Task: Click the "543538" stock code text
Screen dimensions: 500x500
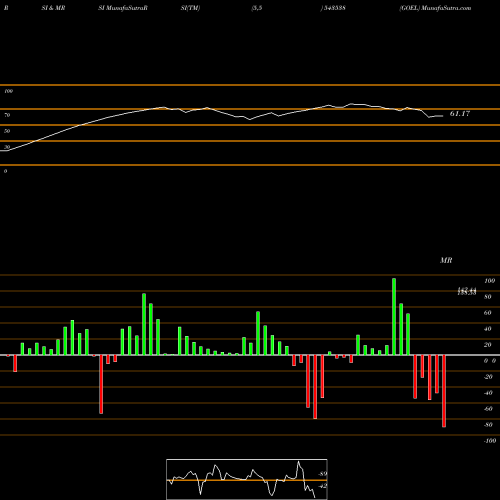Action: (334, 8)
